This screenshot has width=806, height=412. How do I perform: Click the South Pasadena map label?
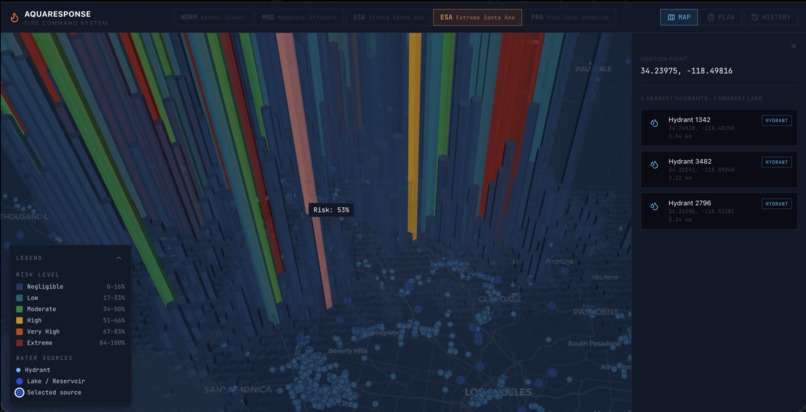click(592, 343)
